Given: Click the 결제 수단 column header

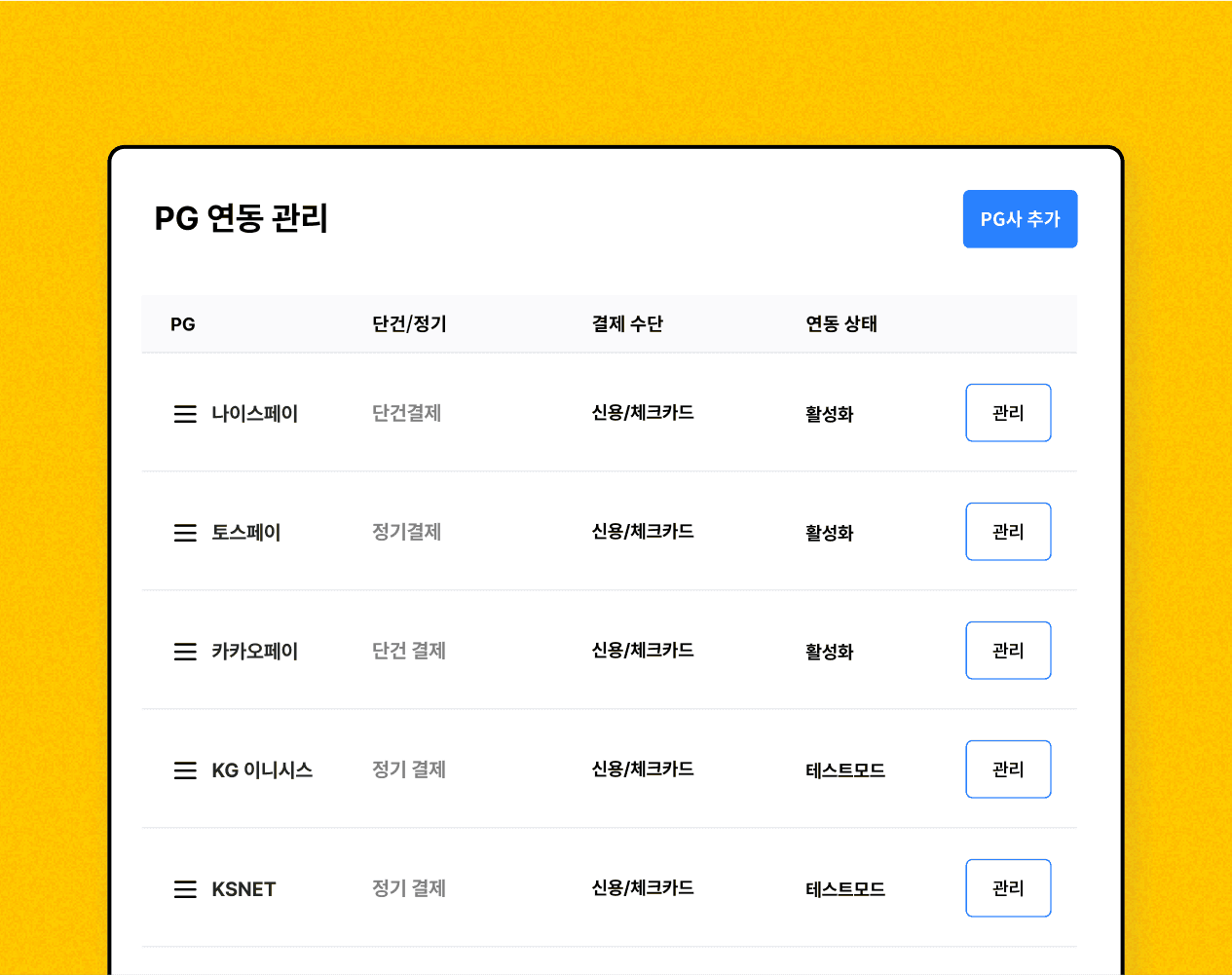Looking at the screenshot, I should point(627,323).
